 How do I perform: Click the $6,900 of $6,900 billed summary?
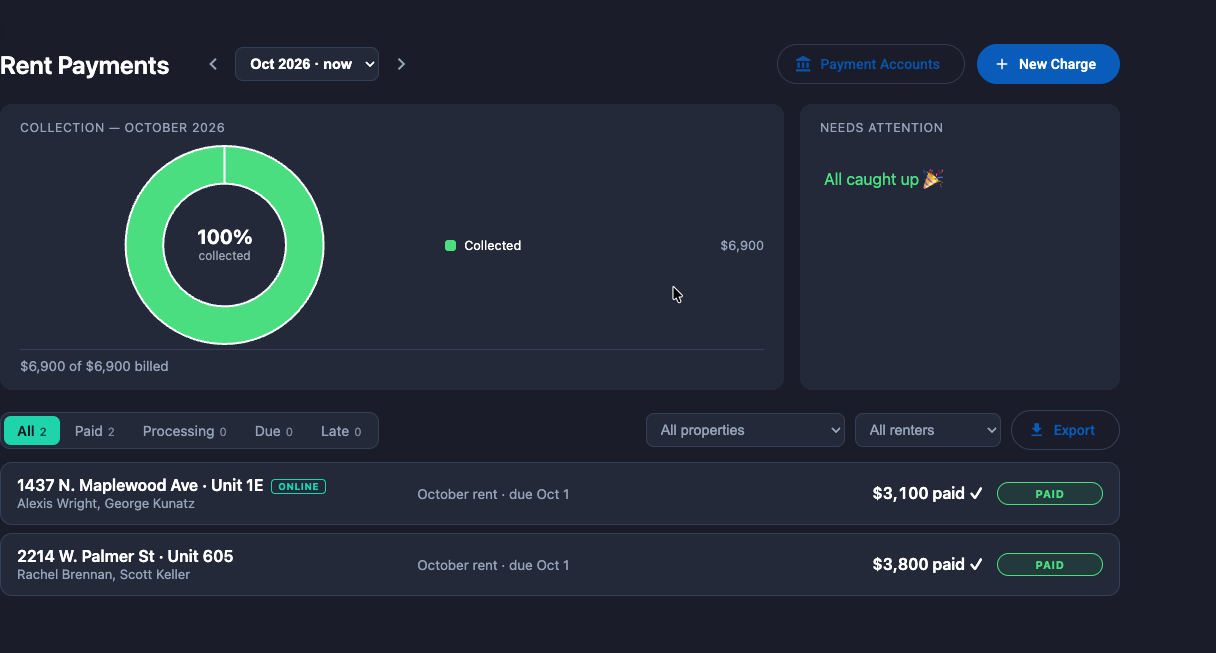coord(94,366)
